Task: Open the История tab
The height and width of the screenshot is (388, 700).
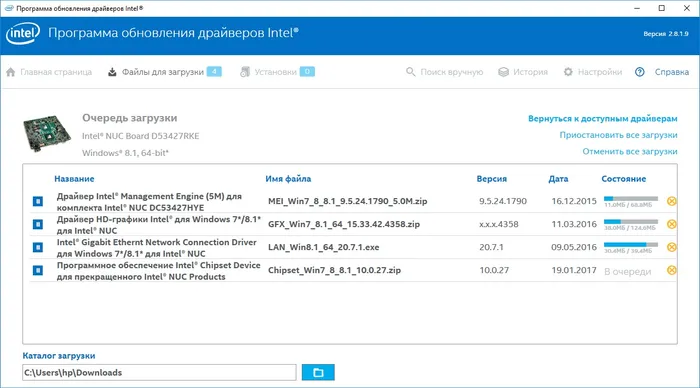Action: tap(523, 72)
